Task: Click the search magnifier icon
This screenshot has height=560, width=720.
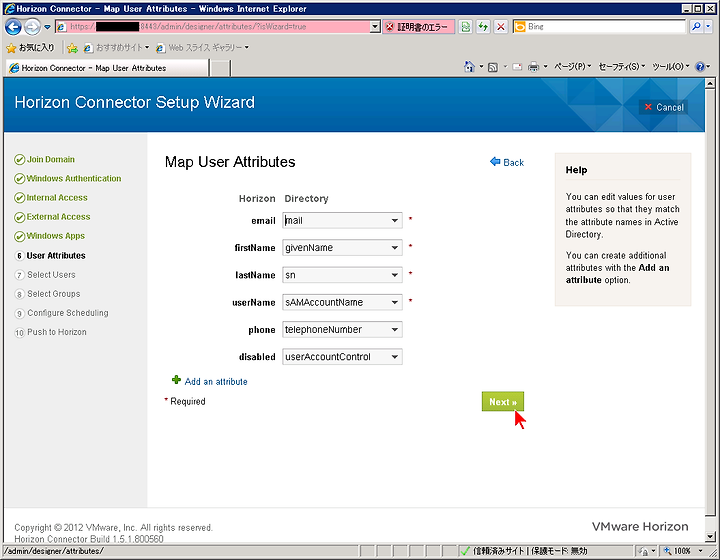Action: (696, 27)
